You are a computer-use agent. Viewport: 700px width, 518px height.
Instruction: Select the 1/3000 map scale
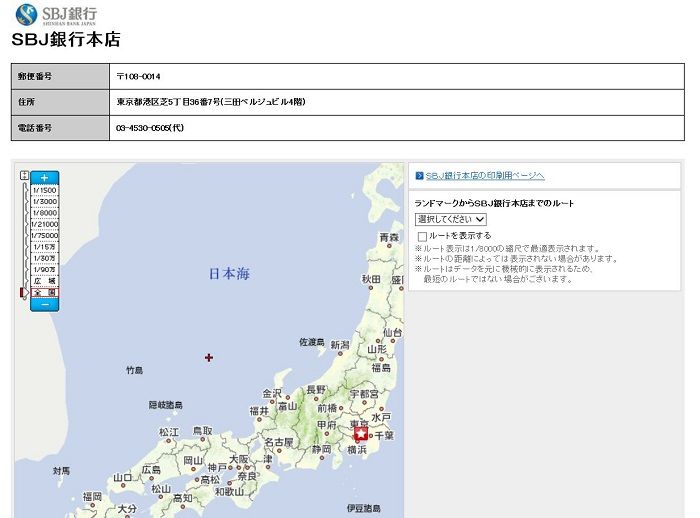[x=45, y=201]
